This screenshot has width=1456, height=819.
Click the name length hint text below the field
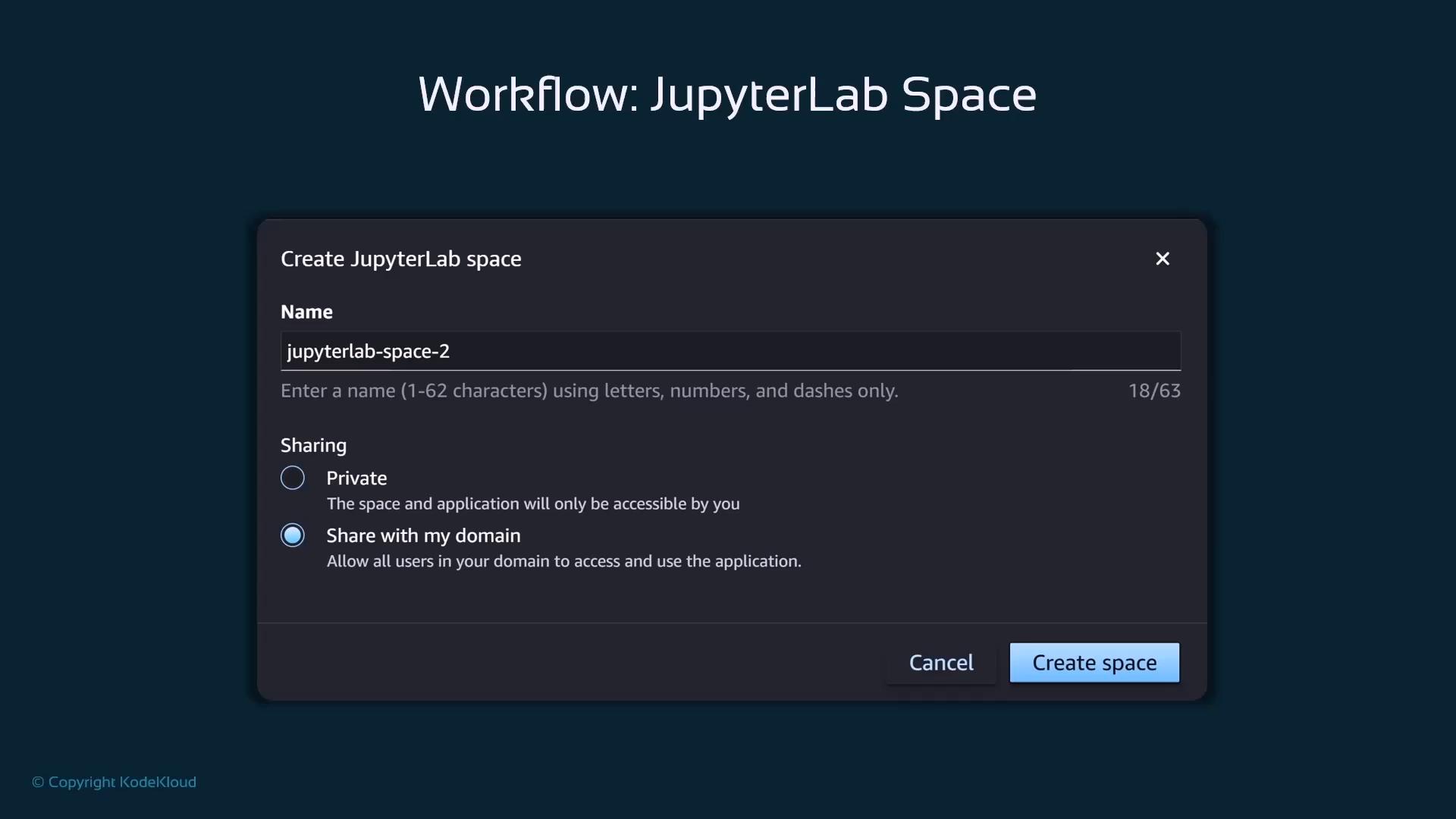[x=589, y=391]
